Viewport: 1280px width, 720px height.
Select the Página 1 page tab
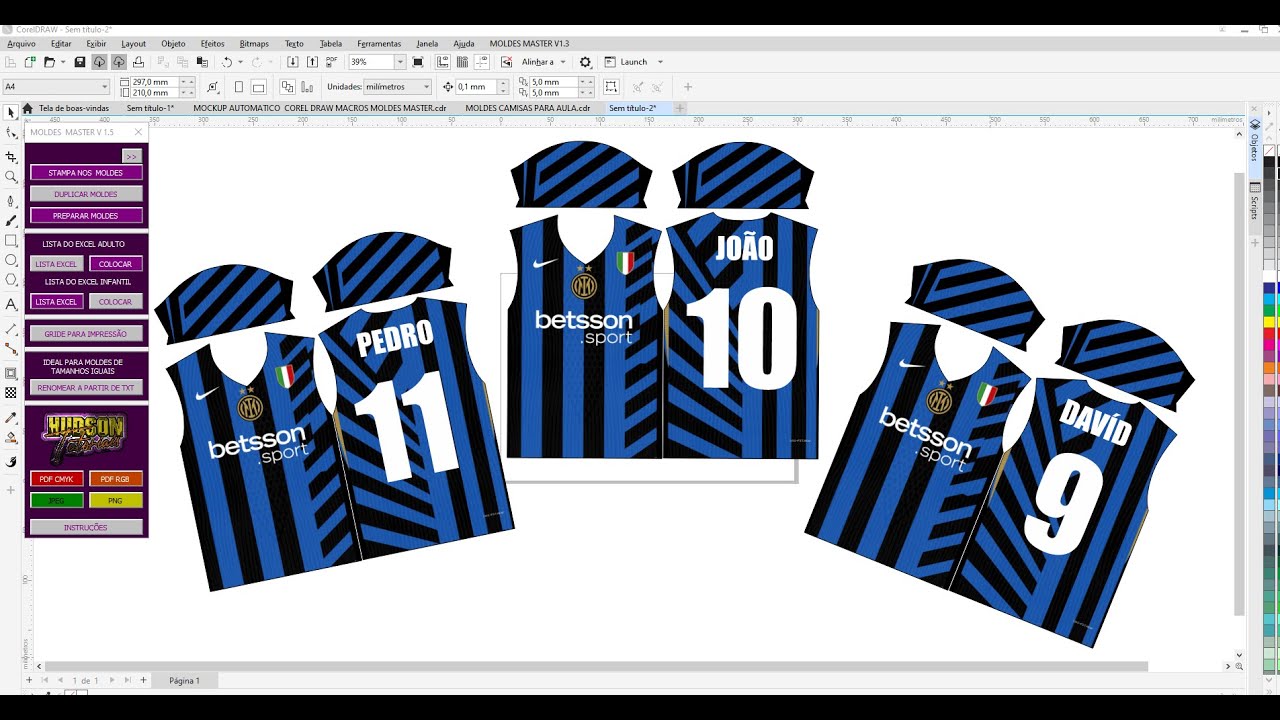pyautogui.click(x=184, y=681)
